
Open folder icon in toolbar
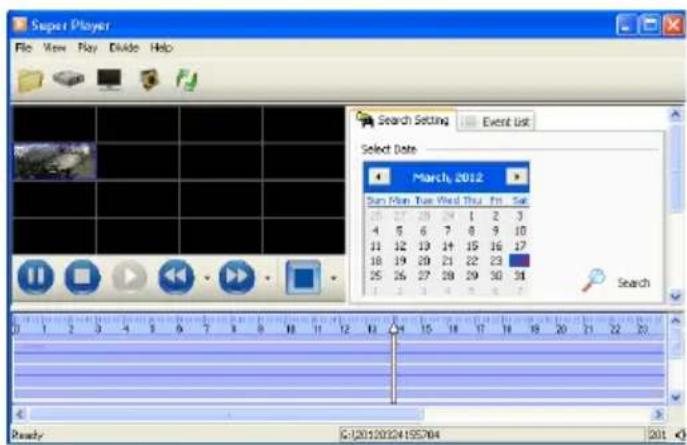point(30,81)
